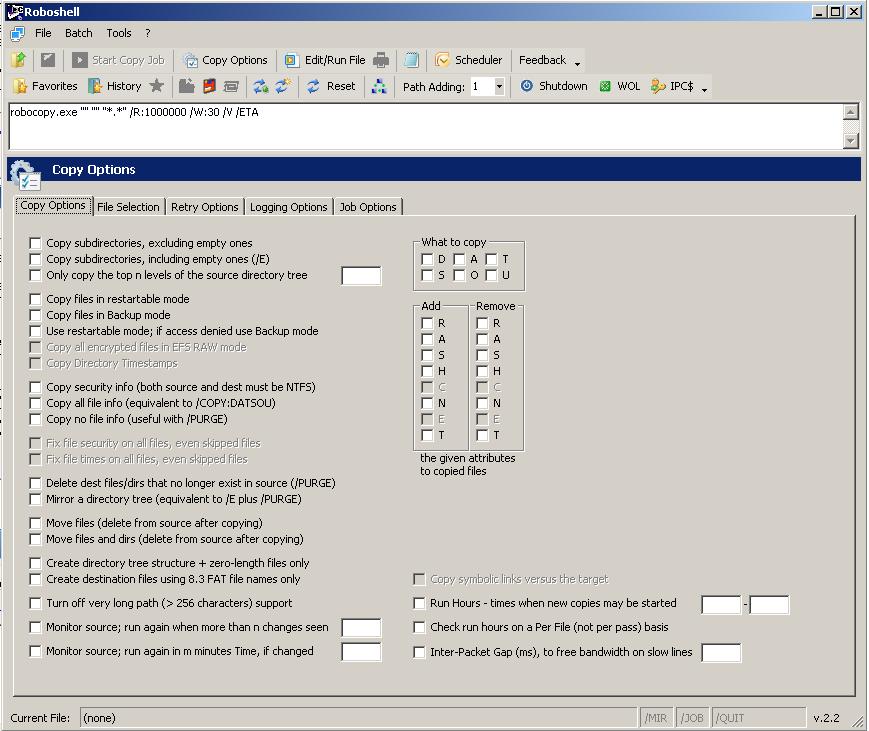Click Reset in the toolbar
Viewport: 869px width, 731px height.
point(331,86)
